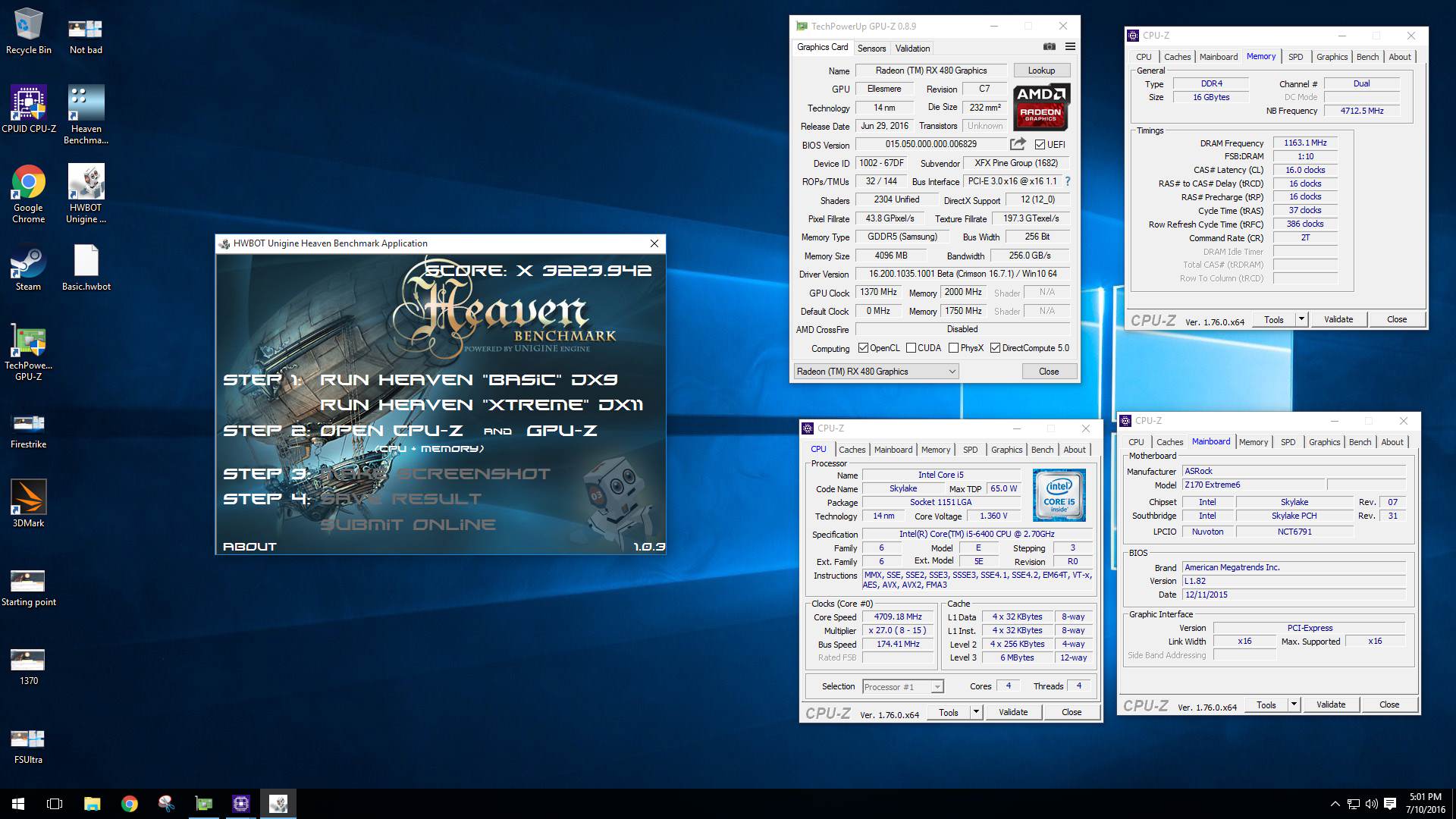Expand Tools dropdown arrow in CPU-Z Mainboard window

(1294, 704)
